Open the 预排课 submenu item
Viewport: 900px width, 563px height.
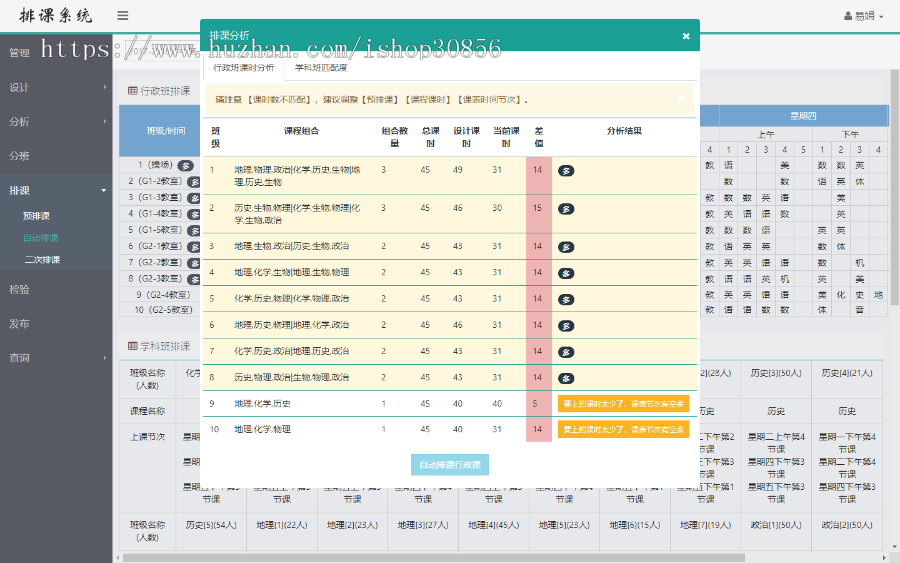tap(36, 216)
